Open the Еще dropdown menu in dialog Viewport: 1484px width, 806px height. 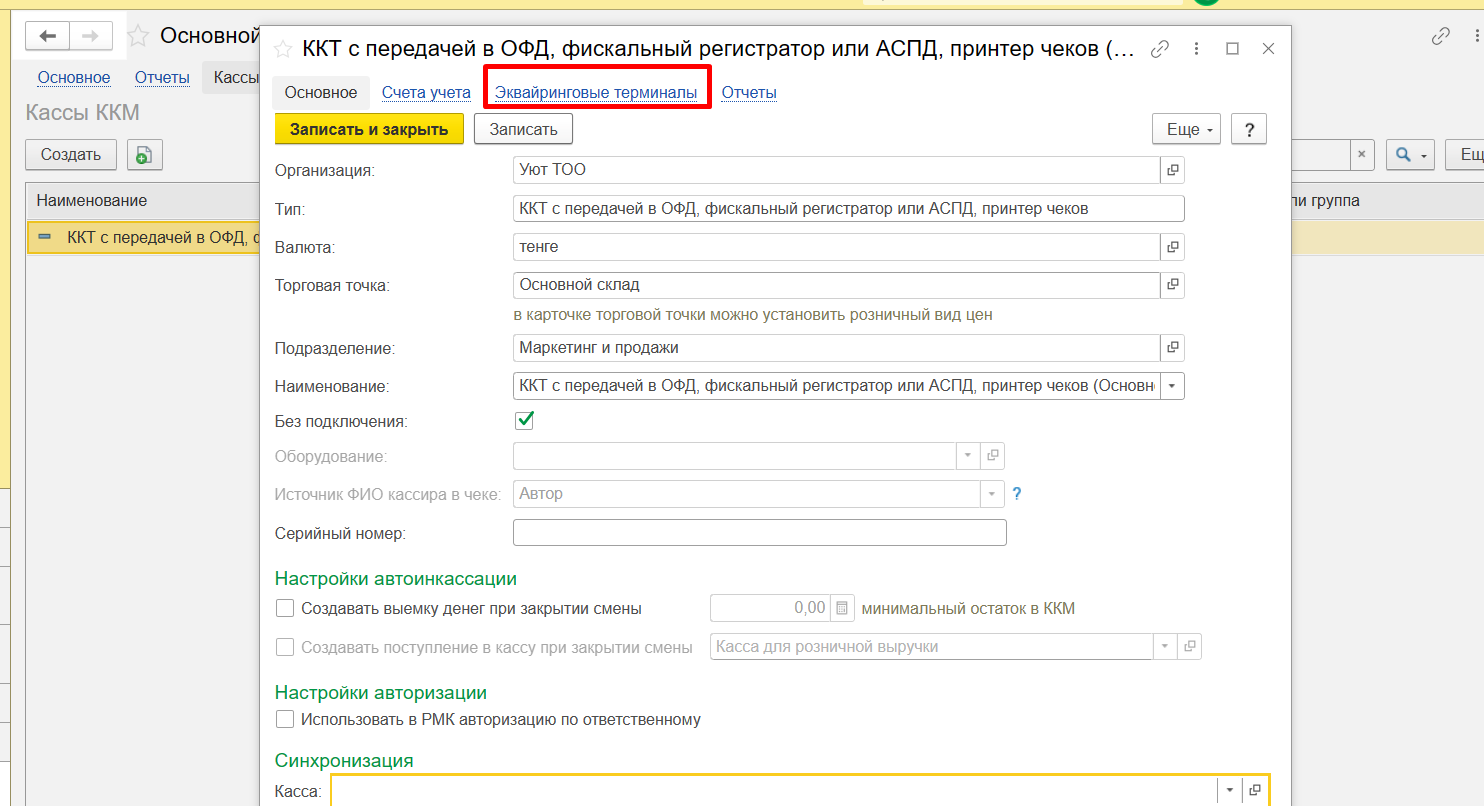click(x=1186, y=129)
